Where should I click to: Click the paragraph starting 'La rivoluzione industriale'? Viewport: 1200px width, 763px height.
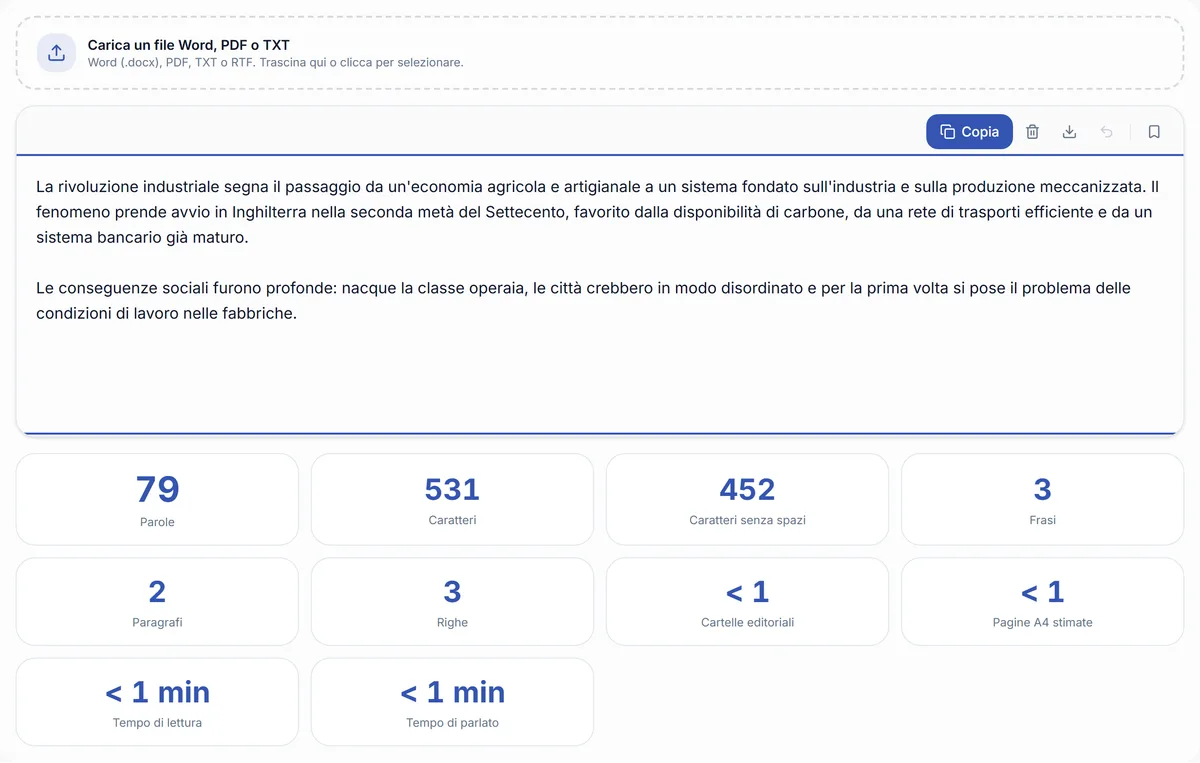597,212
